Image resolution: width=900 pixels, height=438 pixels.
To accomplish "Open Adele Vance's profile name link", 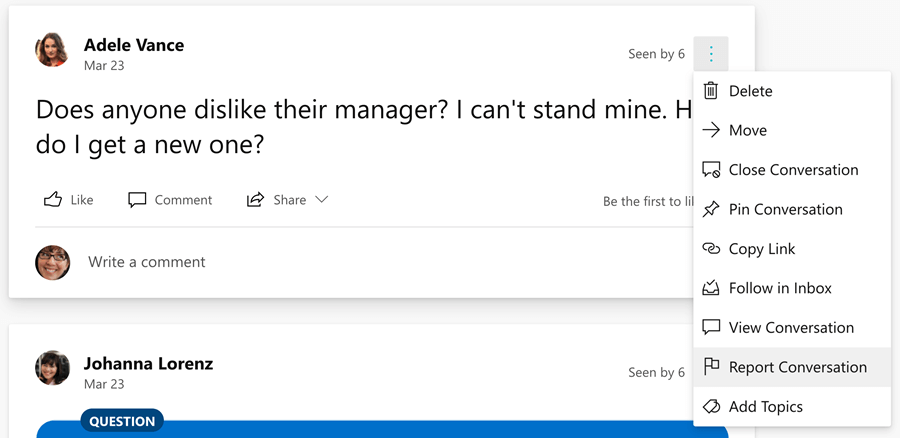I will tap(134, 45).
